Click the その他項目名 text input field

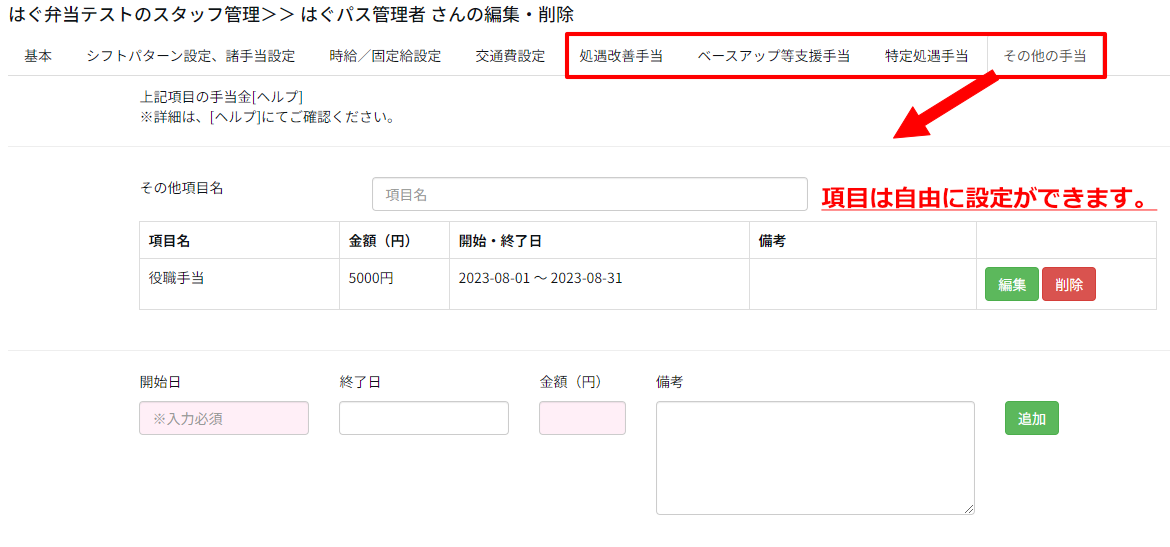coord(589,195)
